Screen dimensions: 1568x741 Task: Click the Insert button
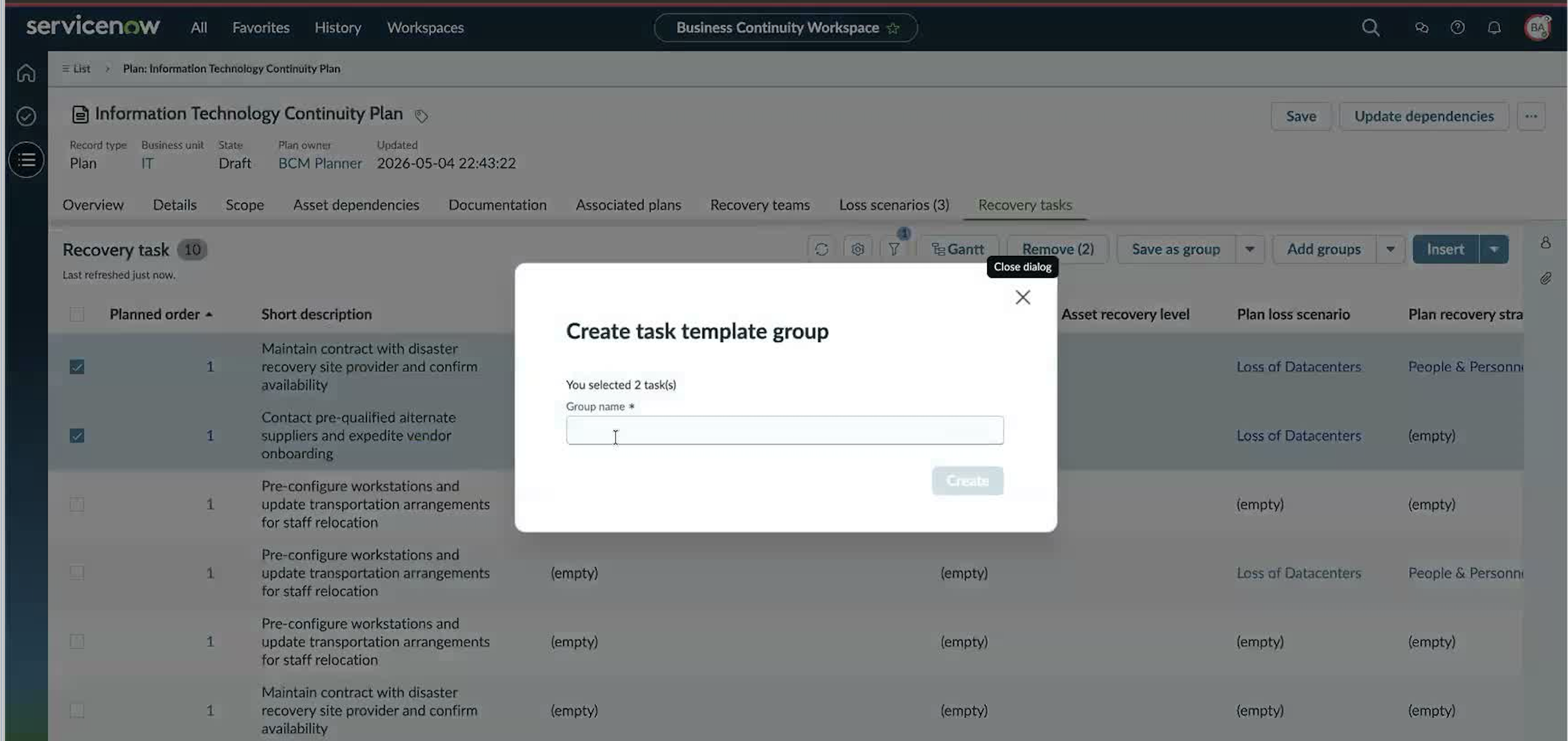click(x=1445, y=249)
